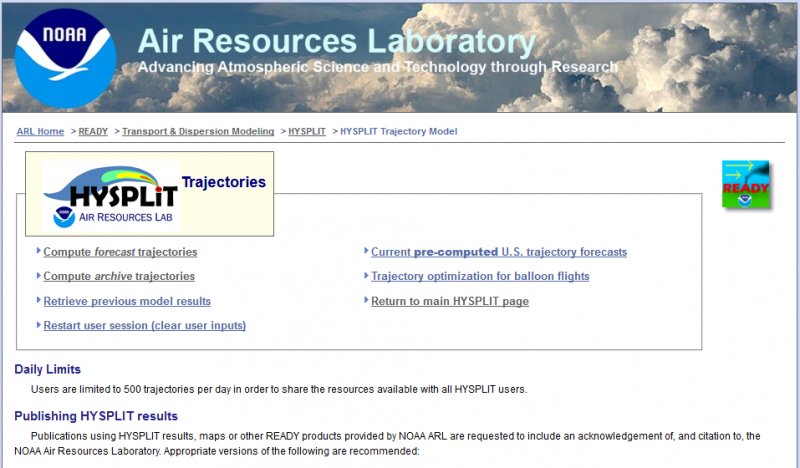Click the NOAA circular logo in banner

click(65, 58)
